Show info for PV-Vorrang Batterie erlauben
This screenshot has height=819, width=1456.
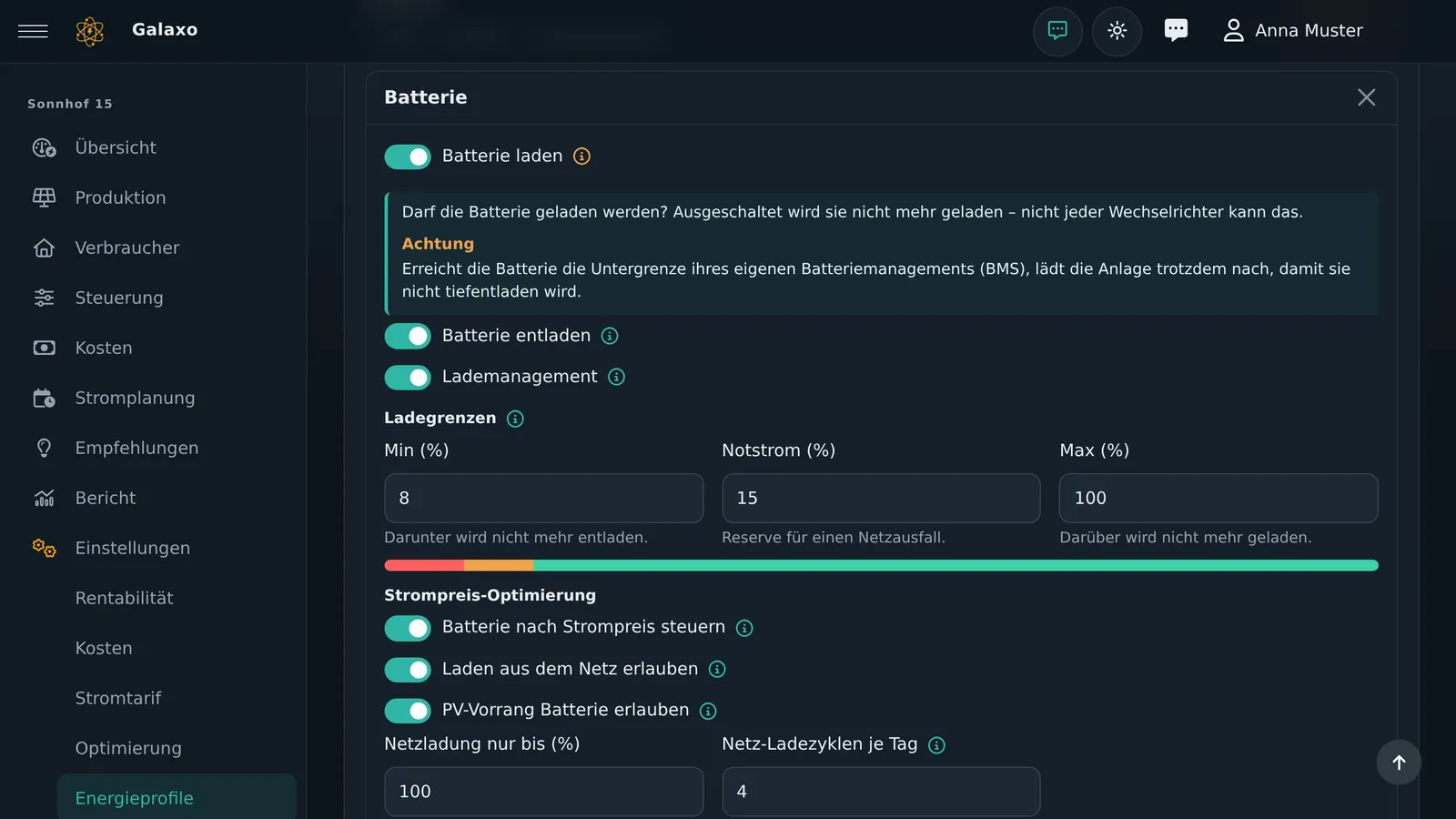(708, 711)
